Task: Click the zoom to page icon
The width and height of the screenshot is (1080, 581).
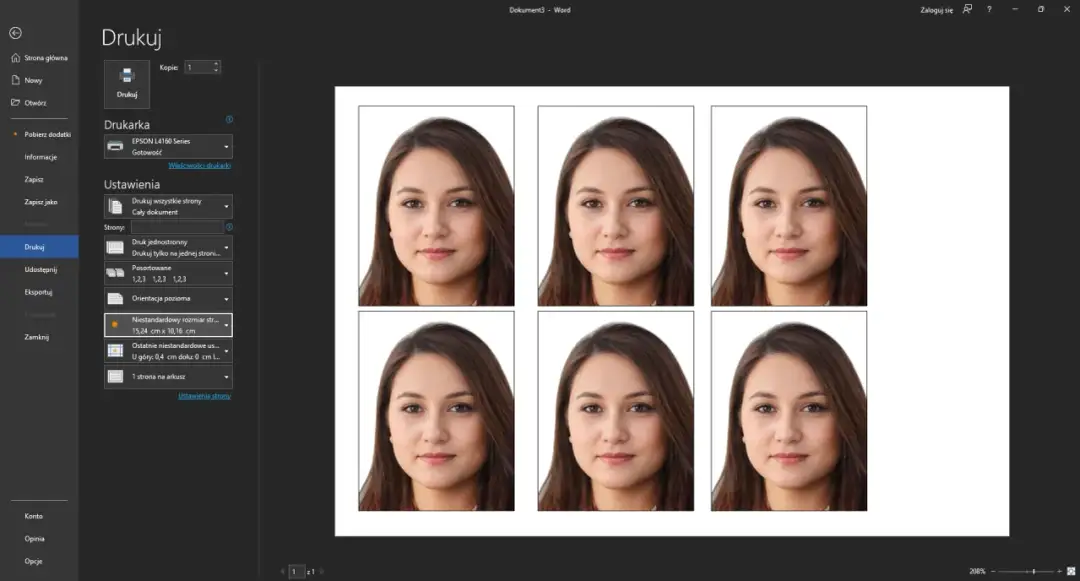Action: pos(1071,571)
